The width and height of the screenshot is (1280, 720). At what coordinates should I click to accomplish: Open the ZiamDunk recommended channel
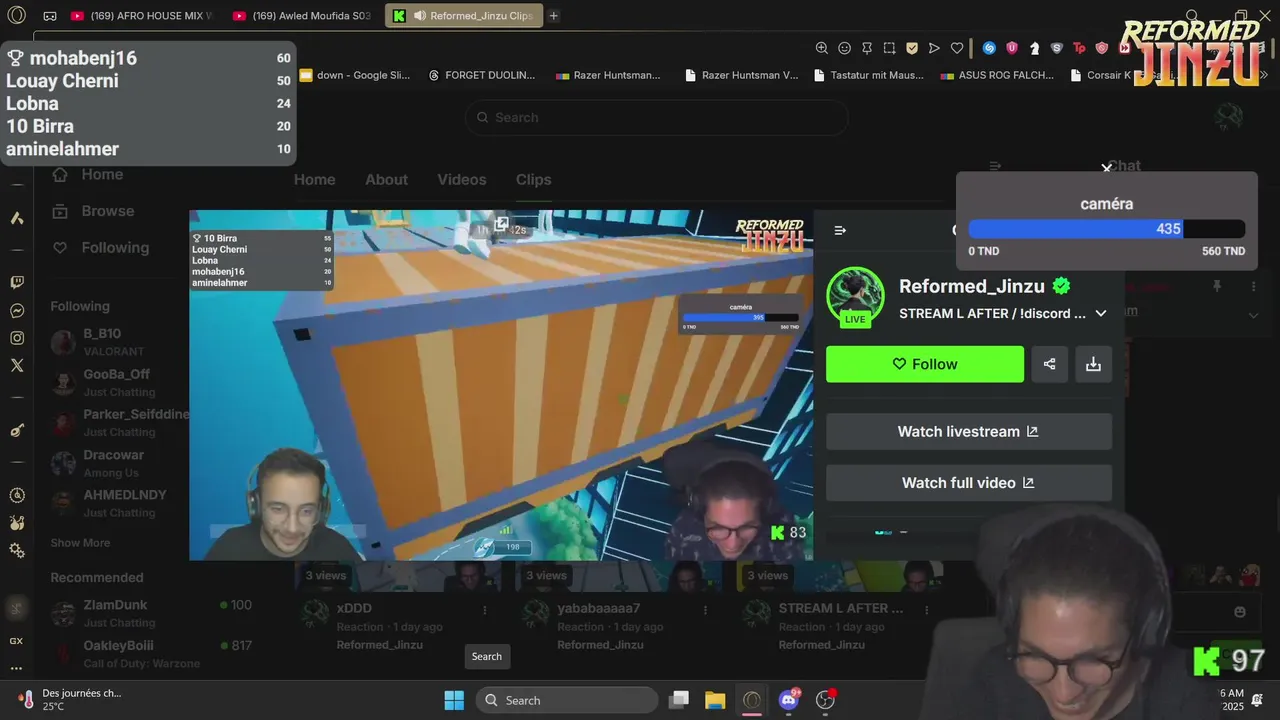click(x=152, y=613)
